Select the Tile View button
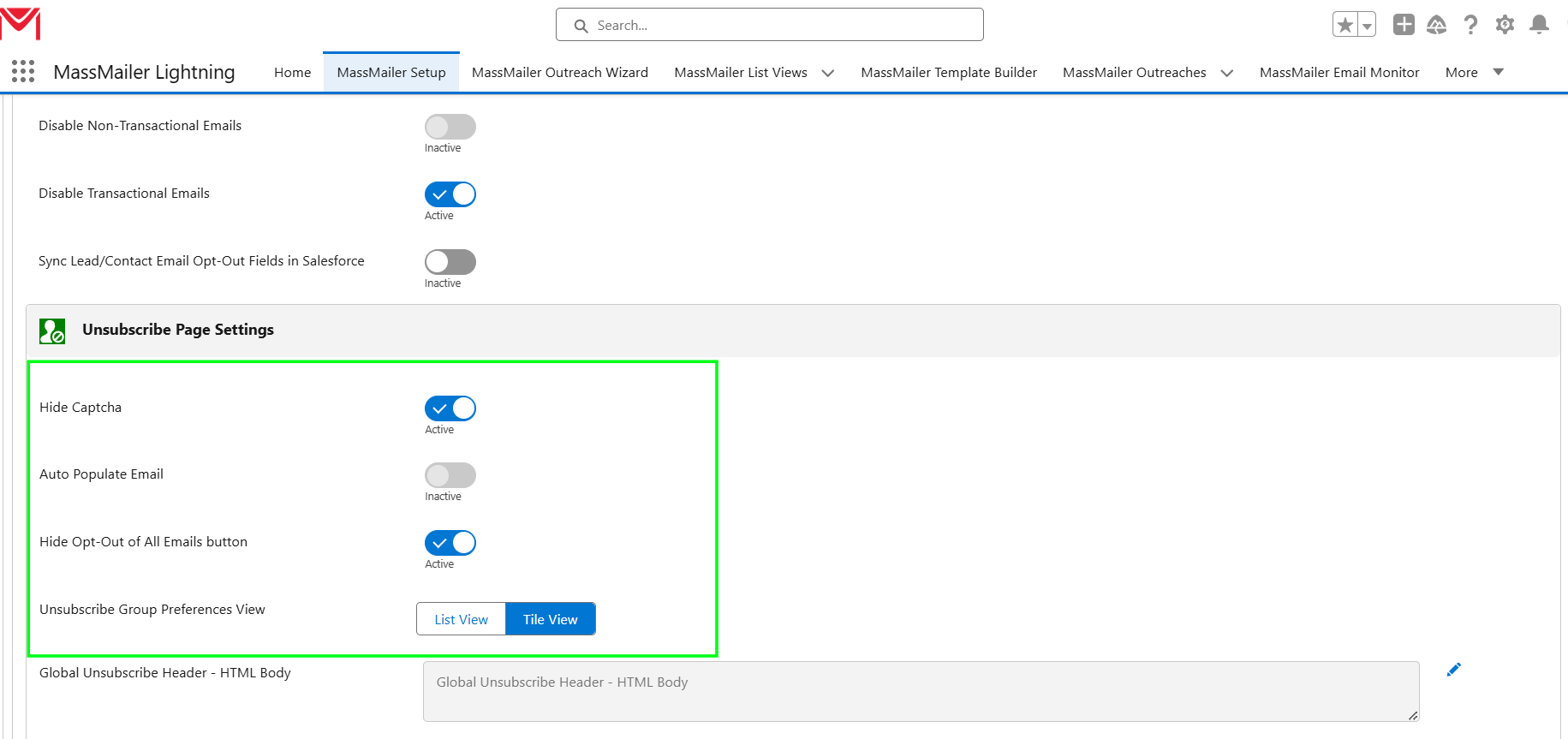The width and height of the screenshot is (1568, 739). coord(551,619)
